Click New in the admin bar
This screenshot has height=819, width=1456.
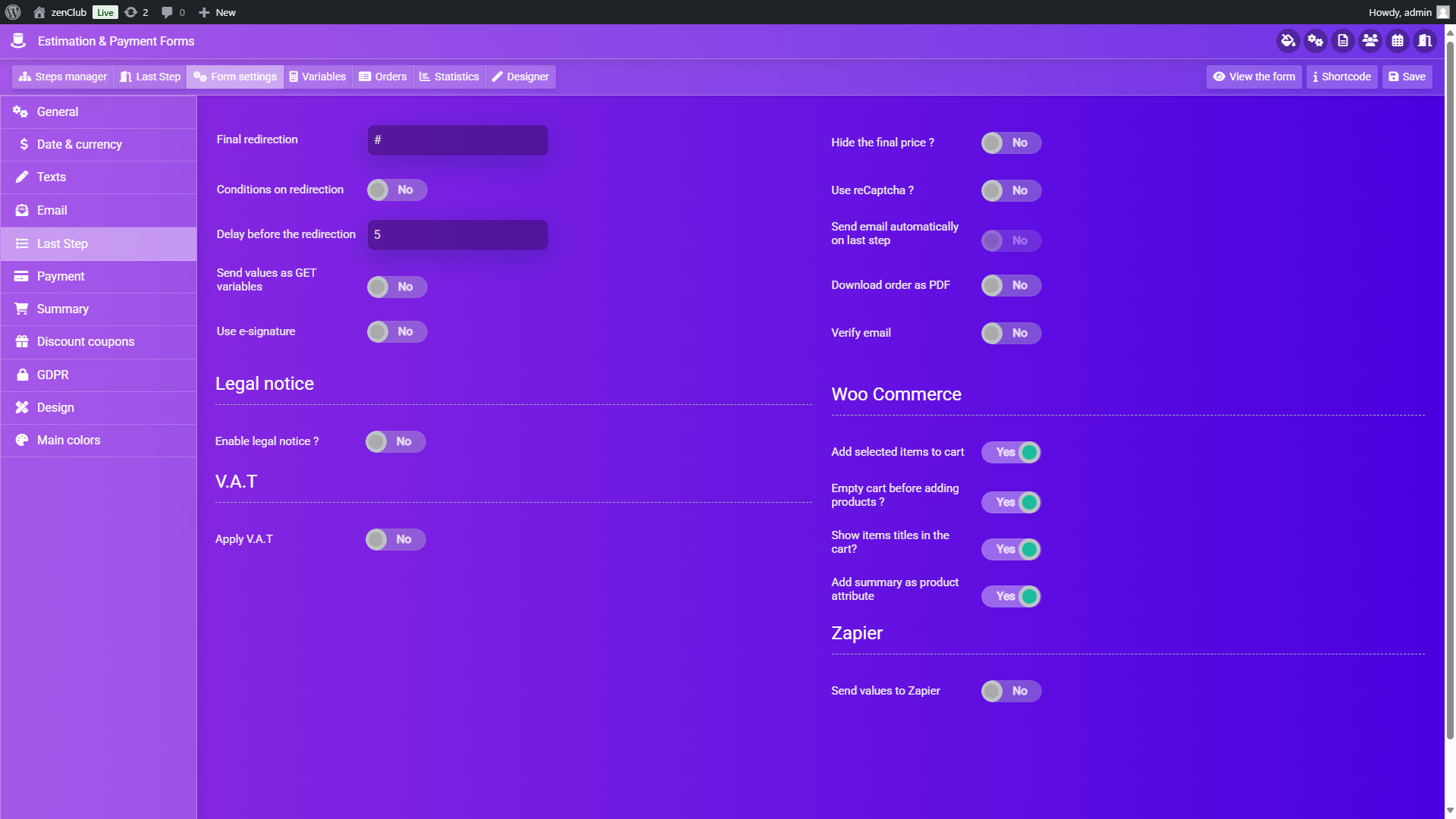pos(217,12)
